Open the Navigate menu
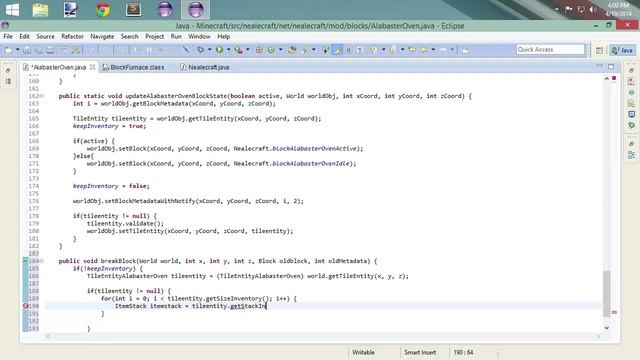Screen dimensions: 640x360 pos(102,36)
